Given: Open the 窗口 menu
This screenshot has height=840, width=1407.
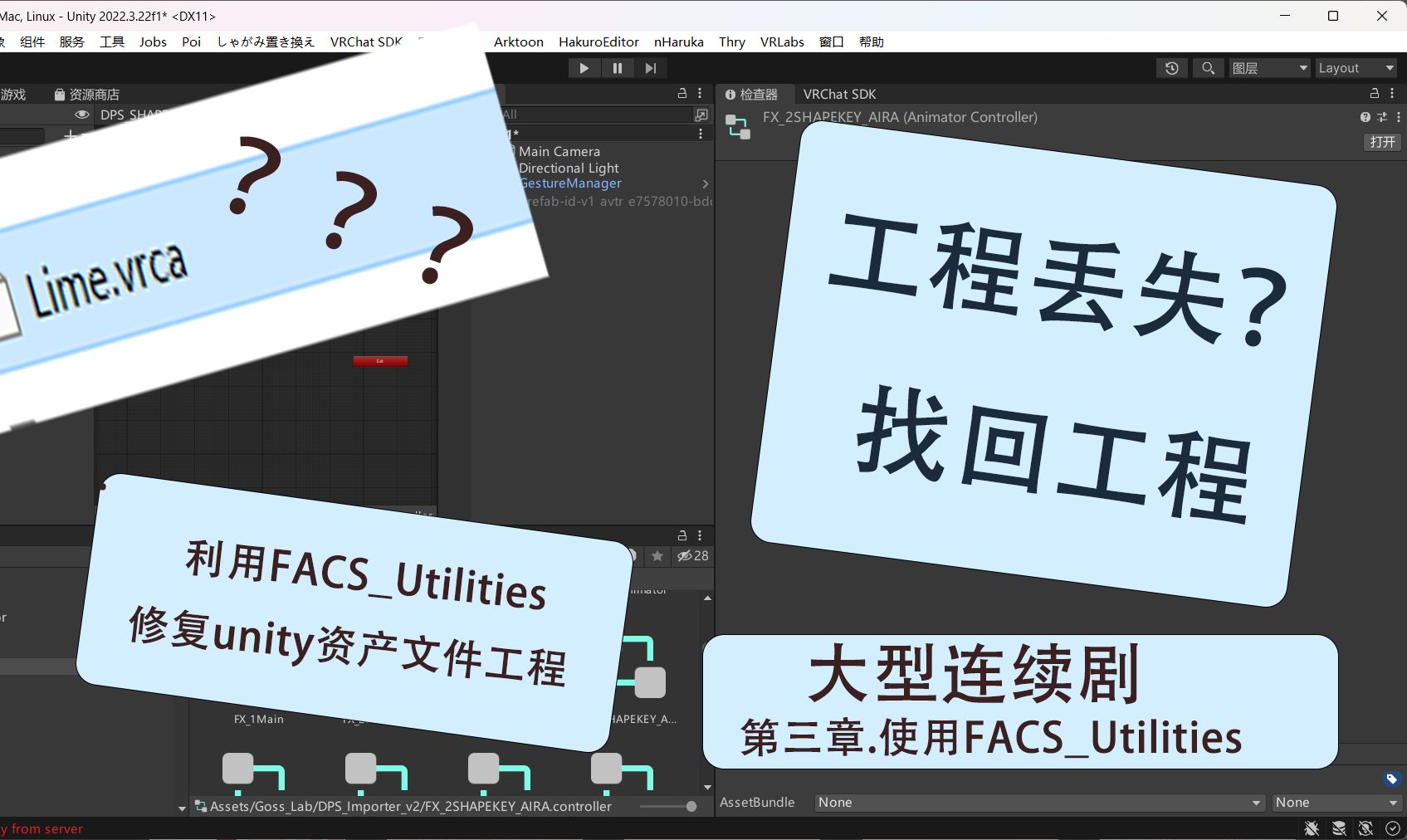Looking at the screenshot, I should pyautogui.click(x=832, y=42).
